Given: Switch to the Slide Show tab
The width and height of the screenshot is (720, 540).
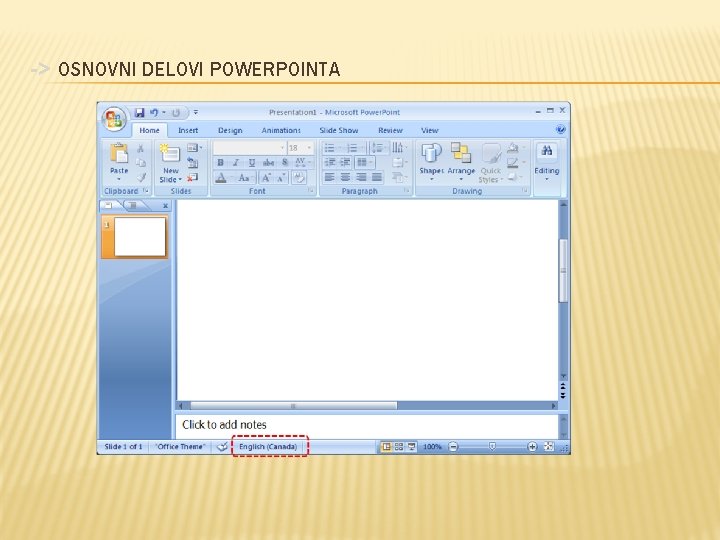Looking at the screenshot, I should pyautogui.click(x=339, y=130).
